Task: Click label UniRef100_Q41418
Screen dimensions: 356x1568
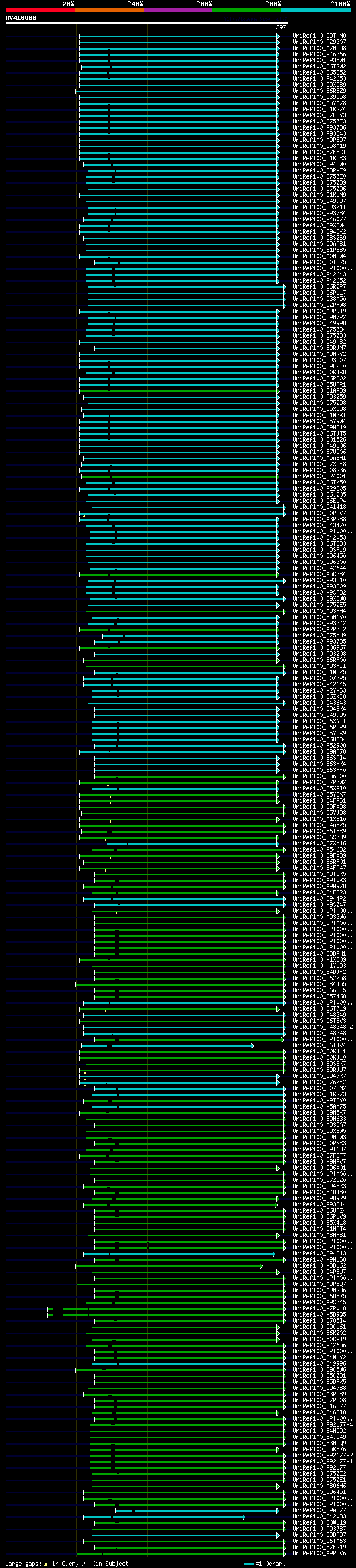Action: tap(319, 507)
